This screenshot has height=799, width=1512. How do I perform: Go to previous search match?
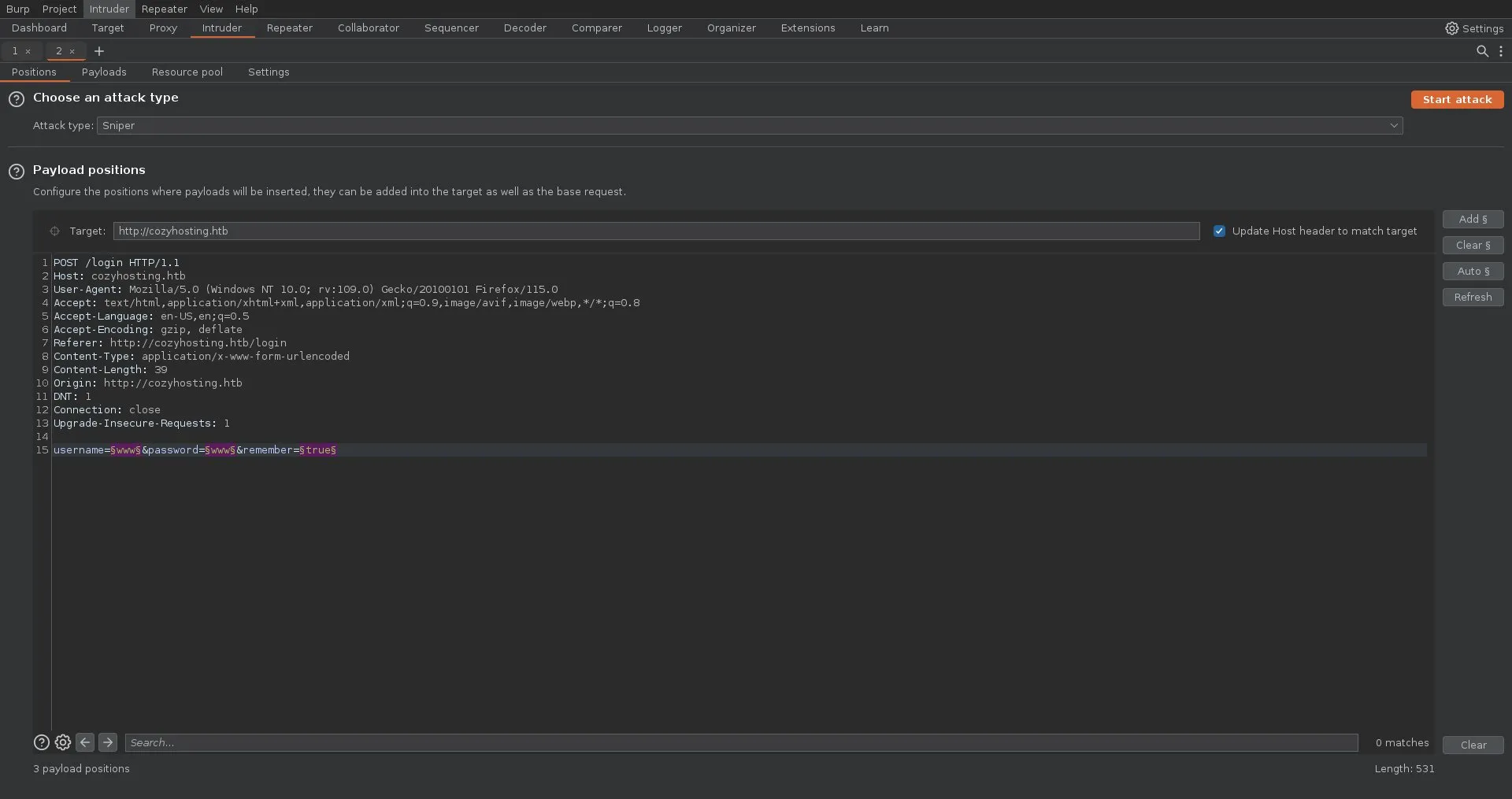tap(85, 742)
